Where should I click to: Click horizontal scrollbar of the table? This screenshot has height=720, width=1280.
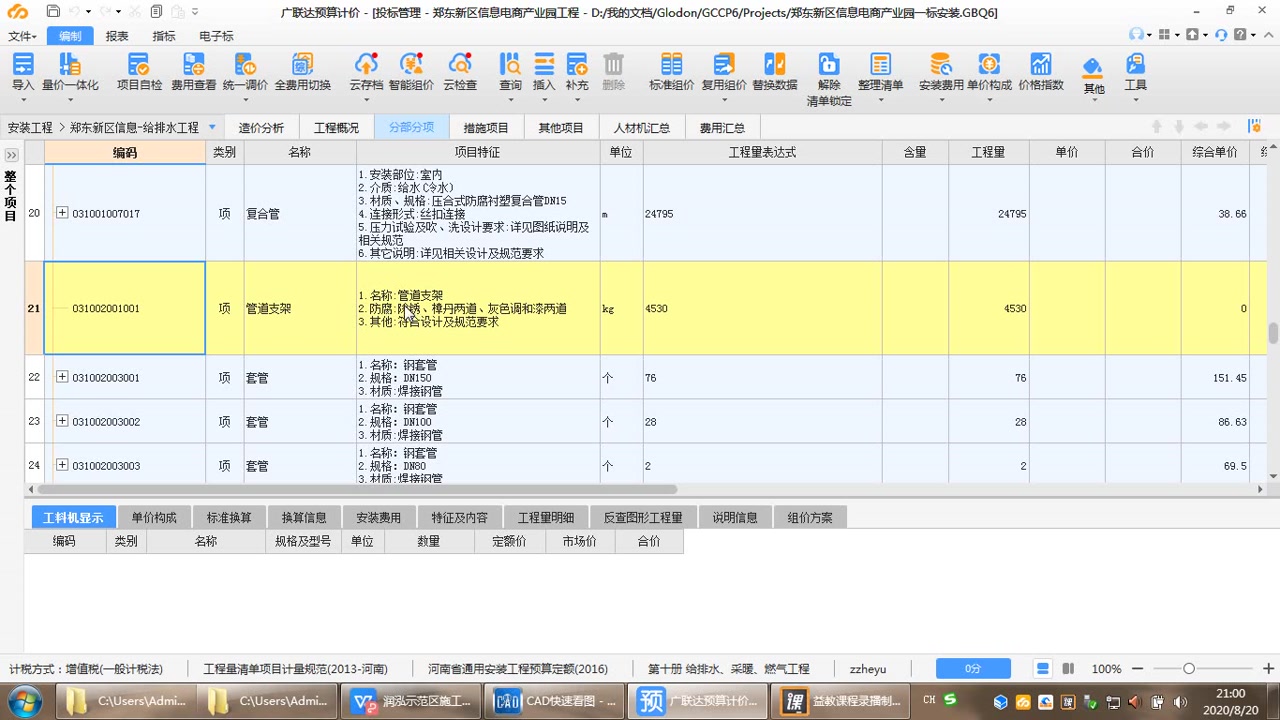pos(357,489)
